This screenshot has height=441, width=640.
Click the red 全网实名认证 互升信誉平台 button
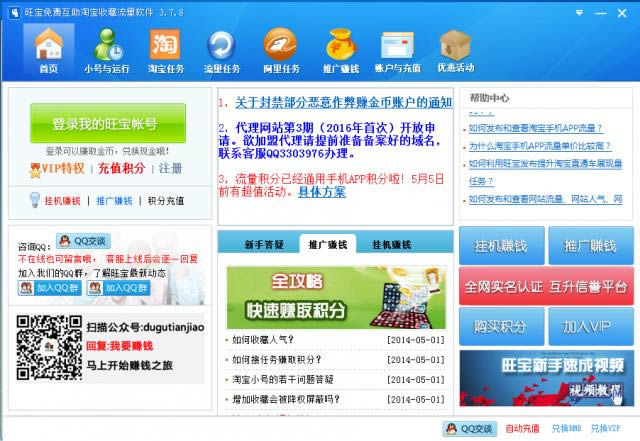tap(546, 286)
